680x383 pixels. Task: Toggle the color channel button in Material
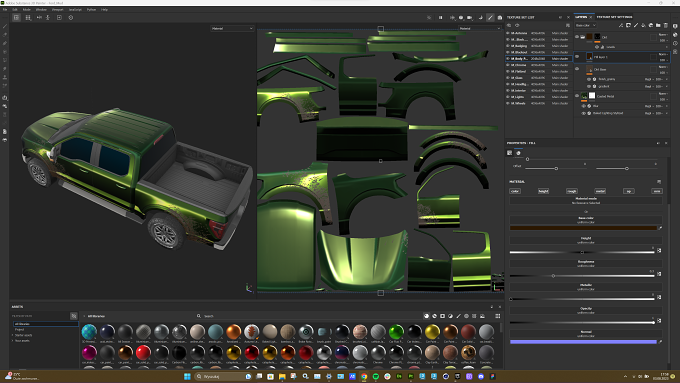pyautogui.click(x=515, y=191)
